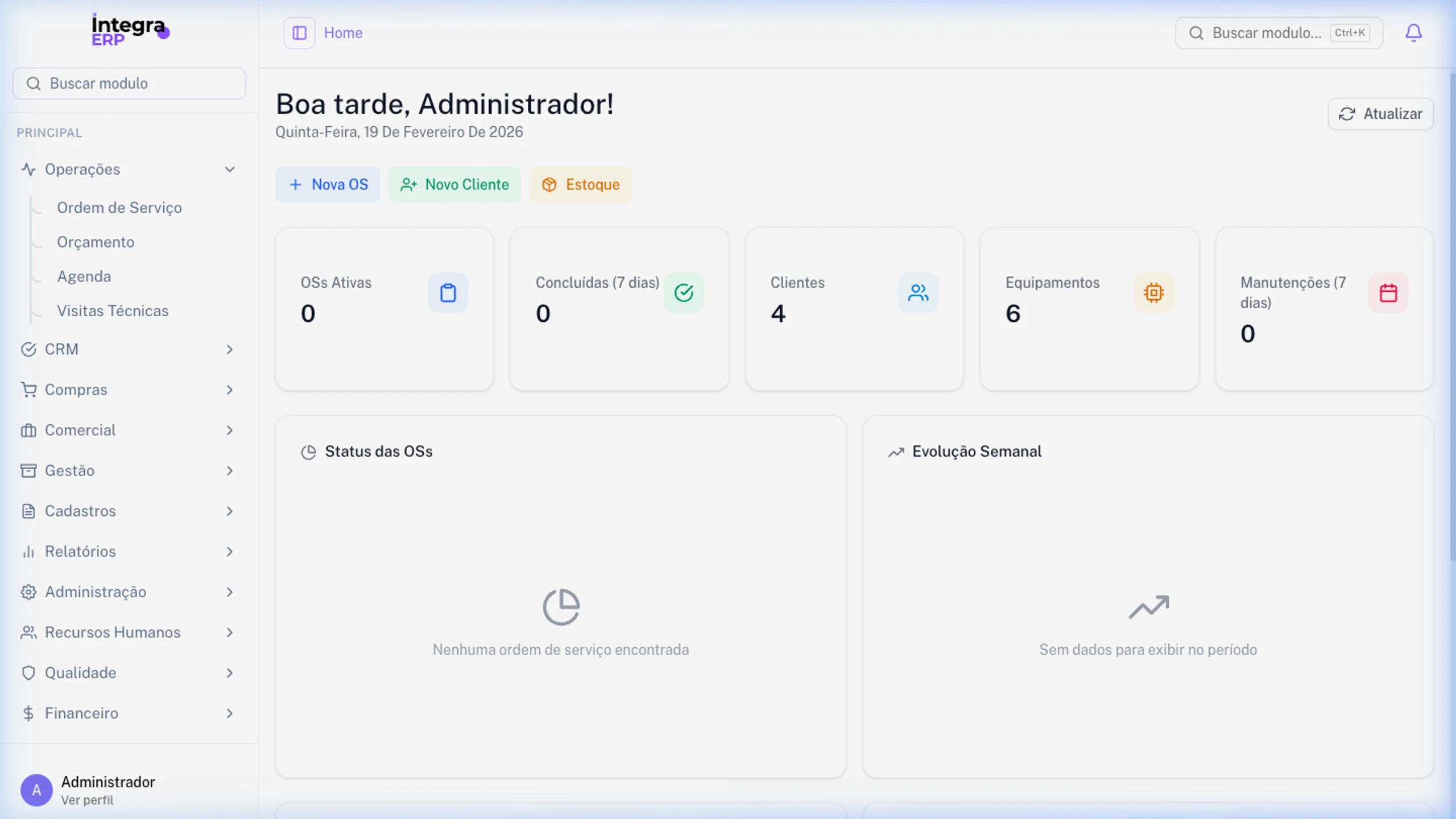This screenshot has height=819, width=1456.
Task: Click the Concluídas check circle icon
Action: tap(684, 293)
